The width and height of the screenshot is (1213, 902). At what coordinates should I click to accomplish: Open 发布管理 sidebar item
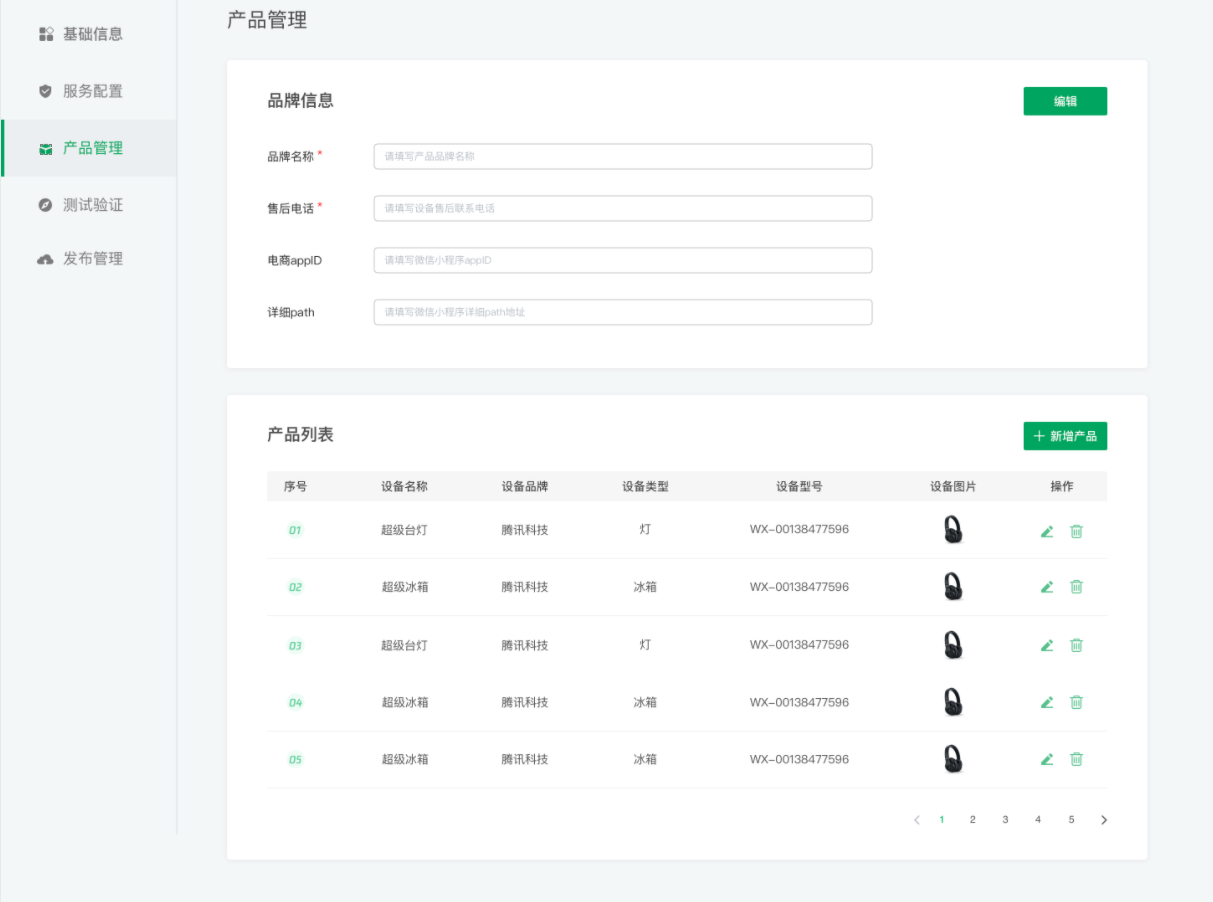92,259
